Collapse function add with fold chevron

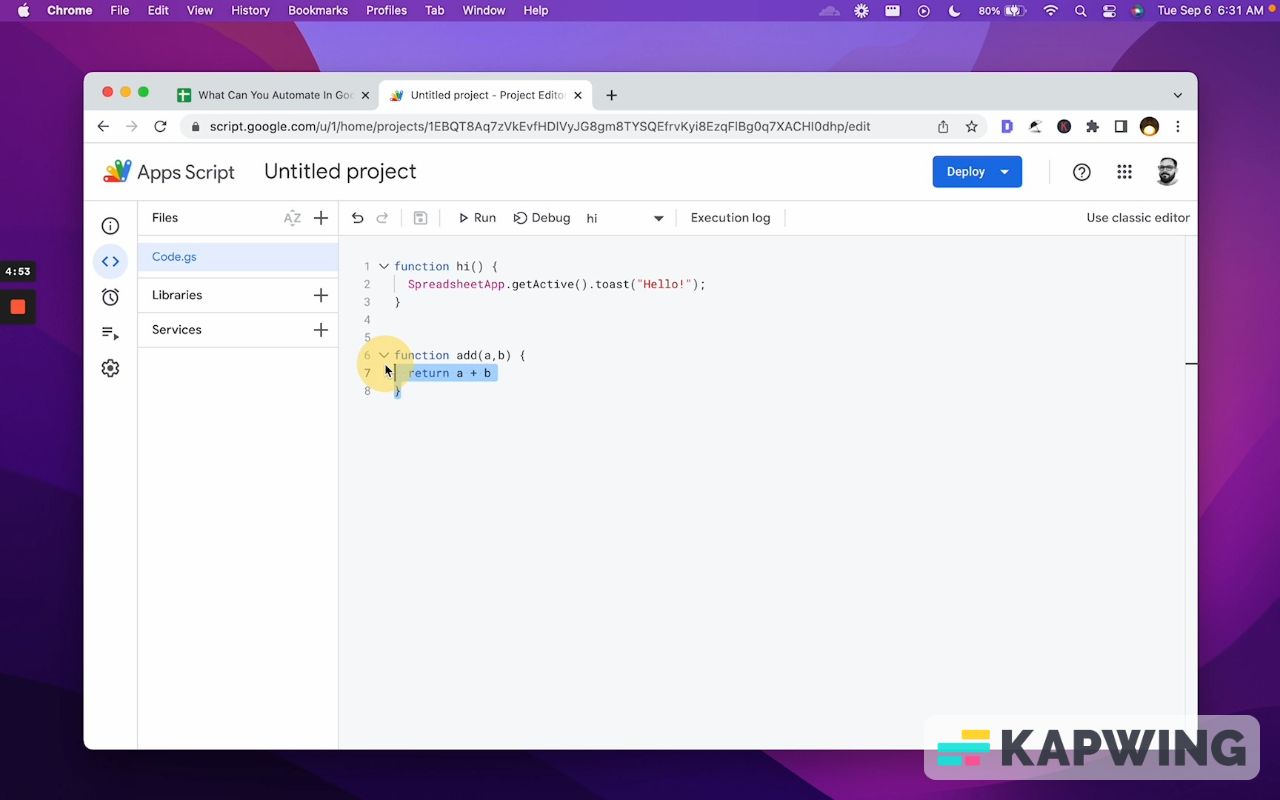(x=383, y=355)
